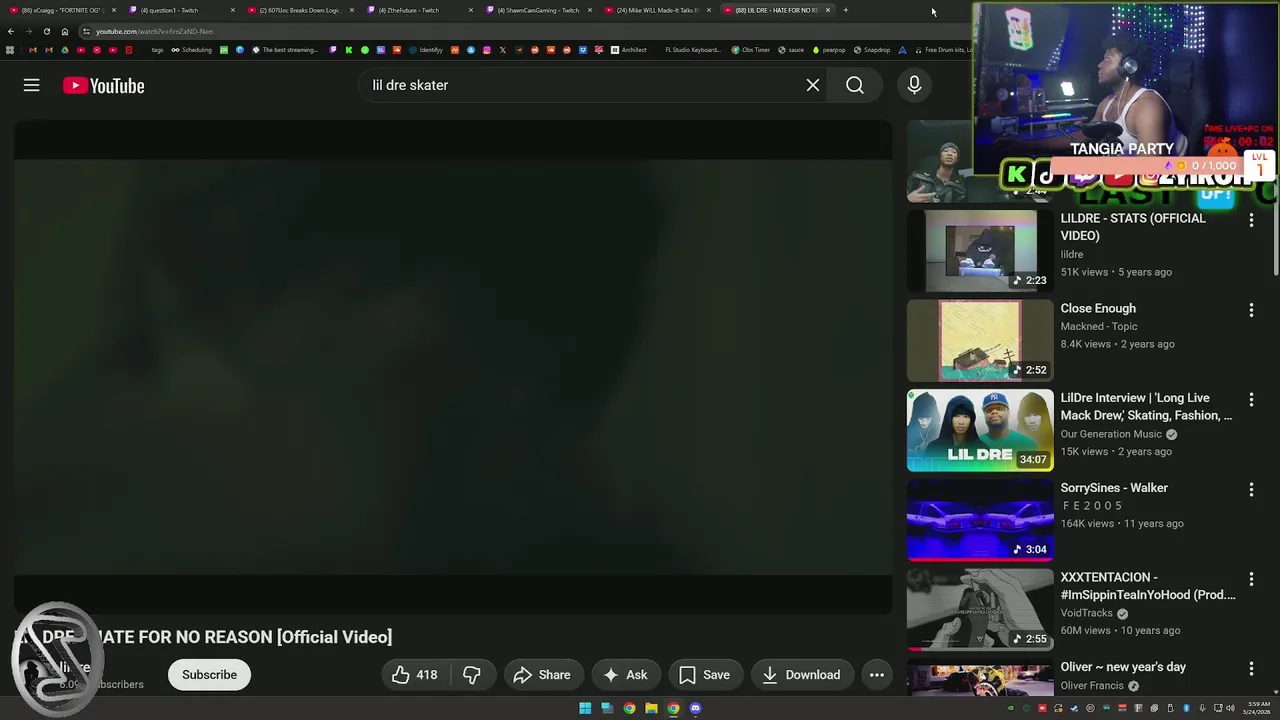The height and width of the screenshot is (720, 1280).
Task: Go to YouTube home via logo
Action: [104, 86]
